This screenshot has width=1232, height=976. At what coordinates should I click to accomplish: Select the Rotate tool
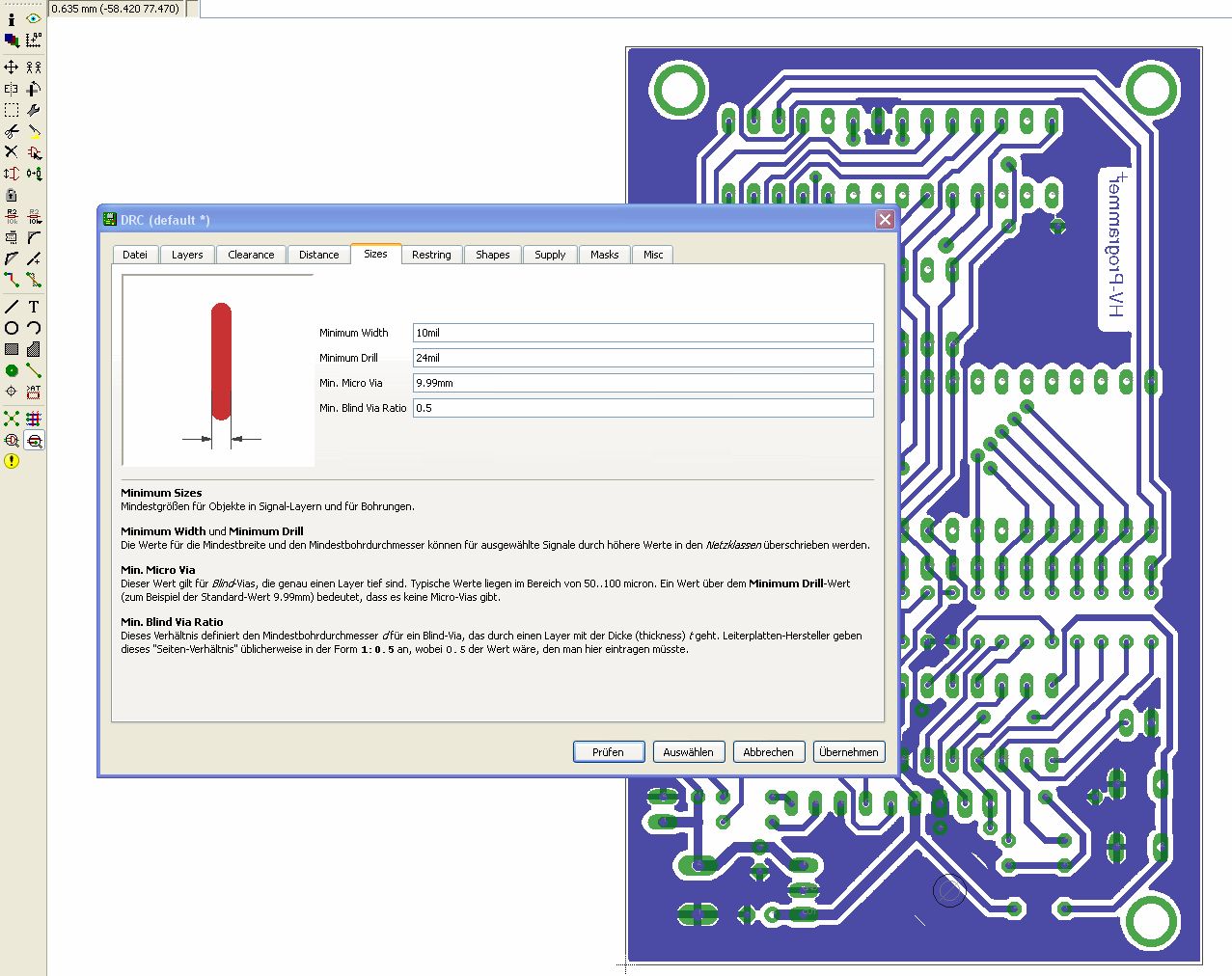[x=34, y=89]
